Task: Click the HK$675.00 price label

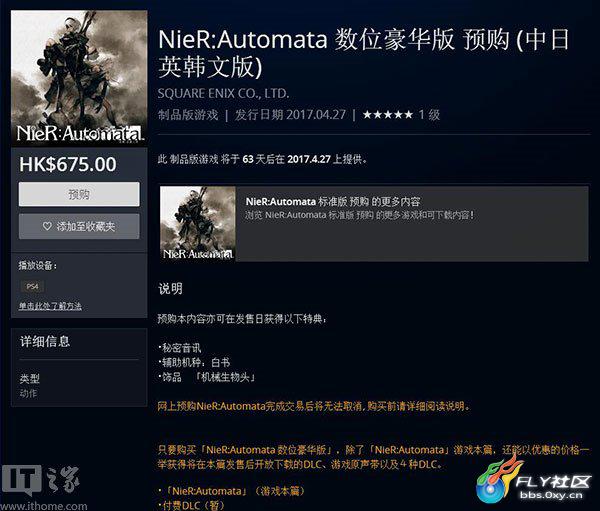Action: click(x=68, y=164)
